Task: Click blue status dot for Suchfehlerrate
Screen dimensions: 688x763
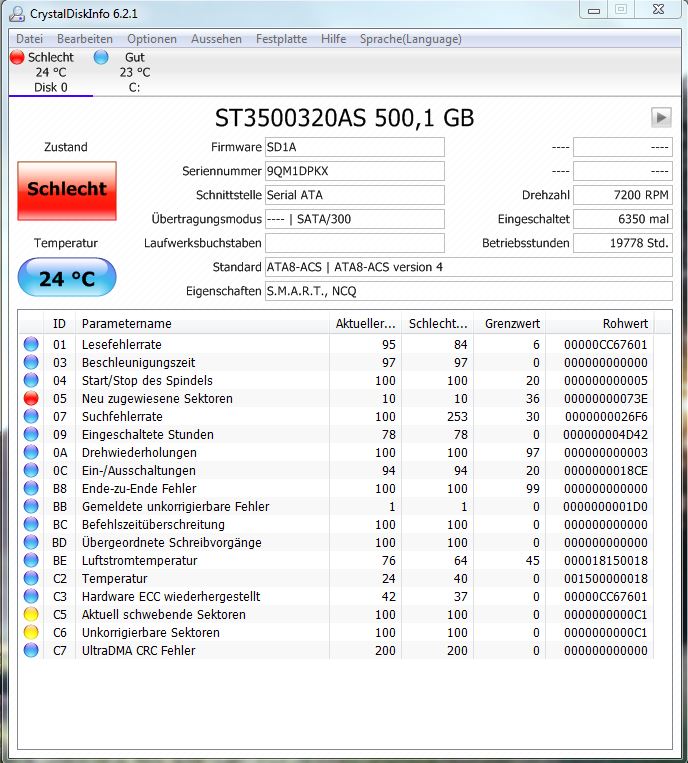Action: (31, 416)
